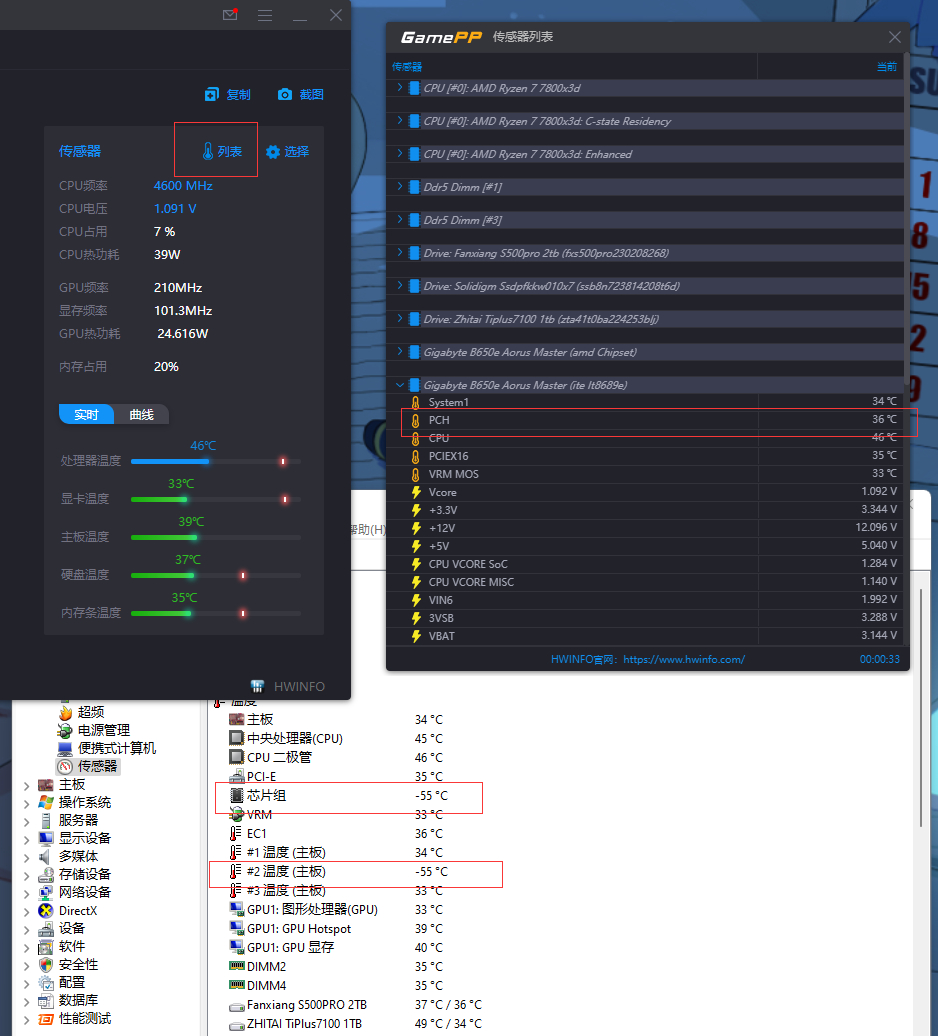Select 显示设备 in the tree
Screen dimensions: 938x1036
tap(85, 838)
